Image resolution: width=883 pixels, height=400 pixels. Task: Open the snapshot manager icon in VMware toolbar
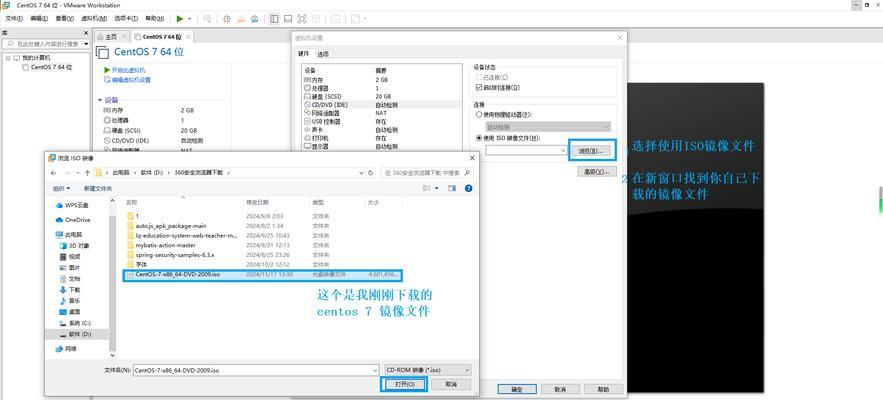[255, 19]
